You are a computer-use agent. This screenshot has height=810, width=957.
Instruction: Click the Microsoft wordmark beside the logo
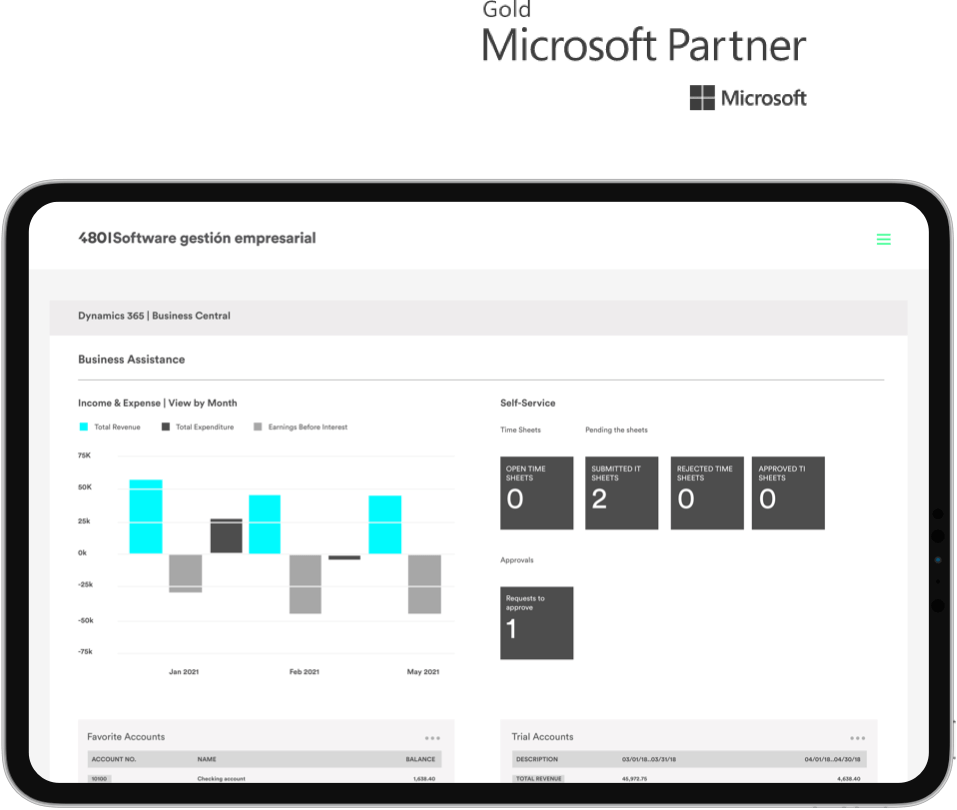[764, 98]
